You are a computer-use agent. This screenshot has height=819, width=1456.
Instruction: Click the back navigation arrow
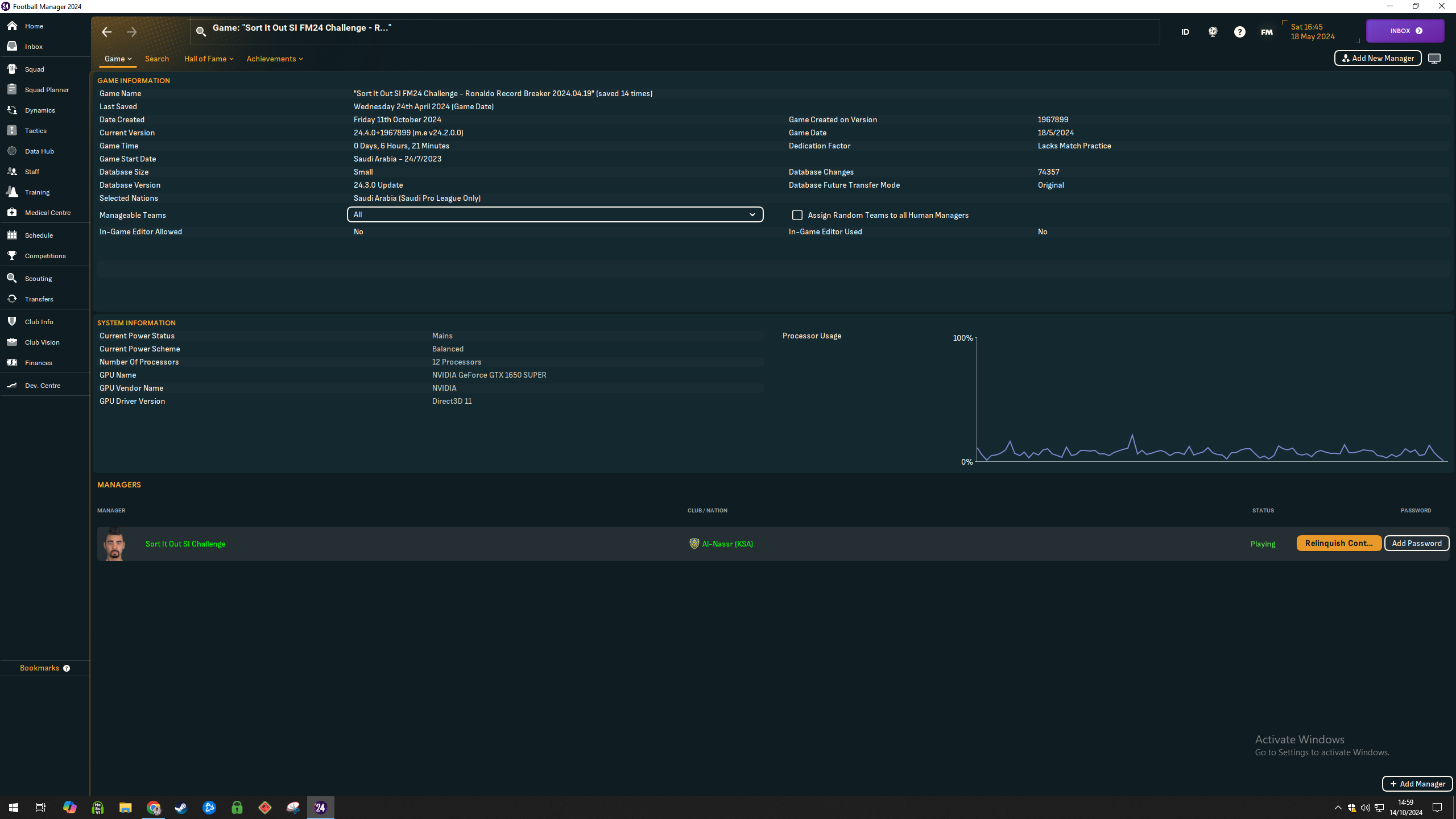107,32
